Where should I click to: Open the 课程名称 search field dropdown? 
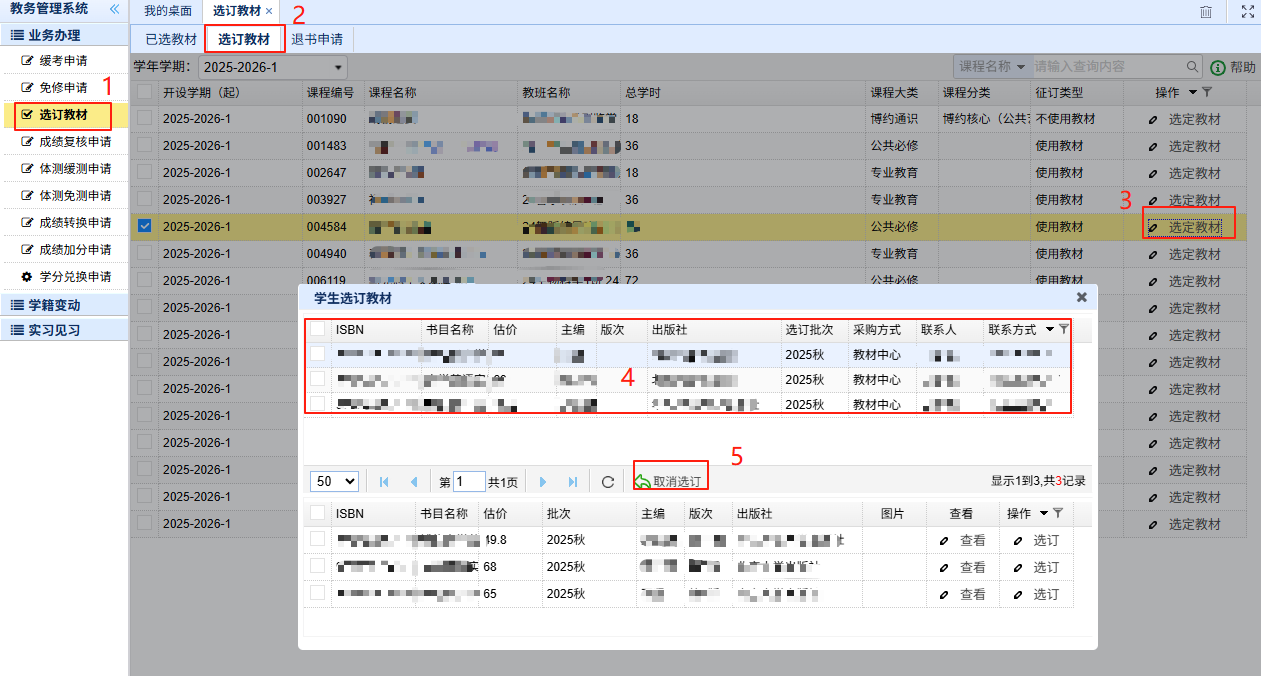(992, 67)
